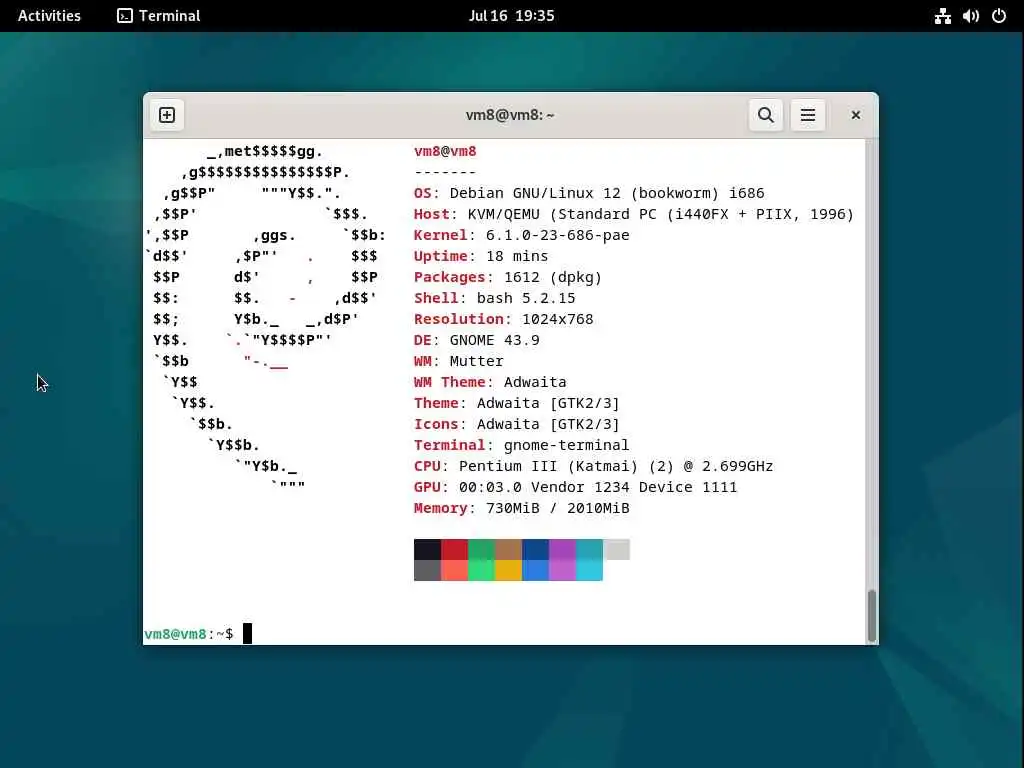Click the black color block
Viewport: 1024px width, 768px height.
427,549
